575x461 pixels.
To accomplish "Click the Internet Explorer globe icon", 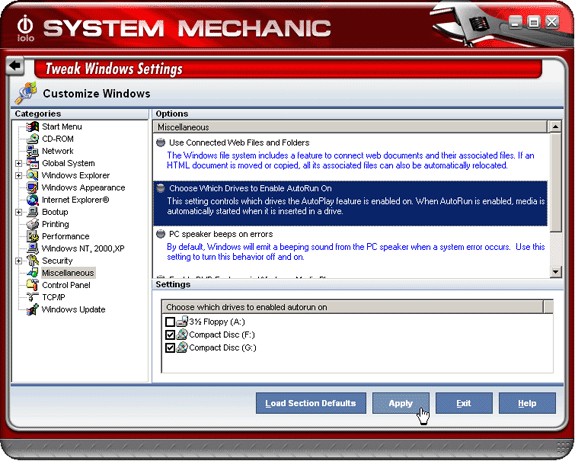I will [33, 200].
